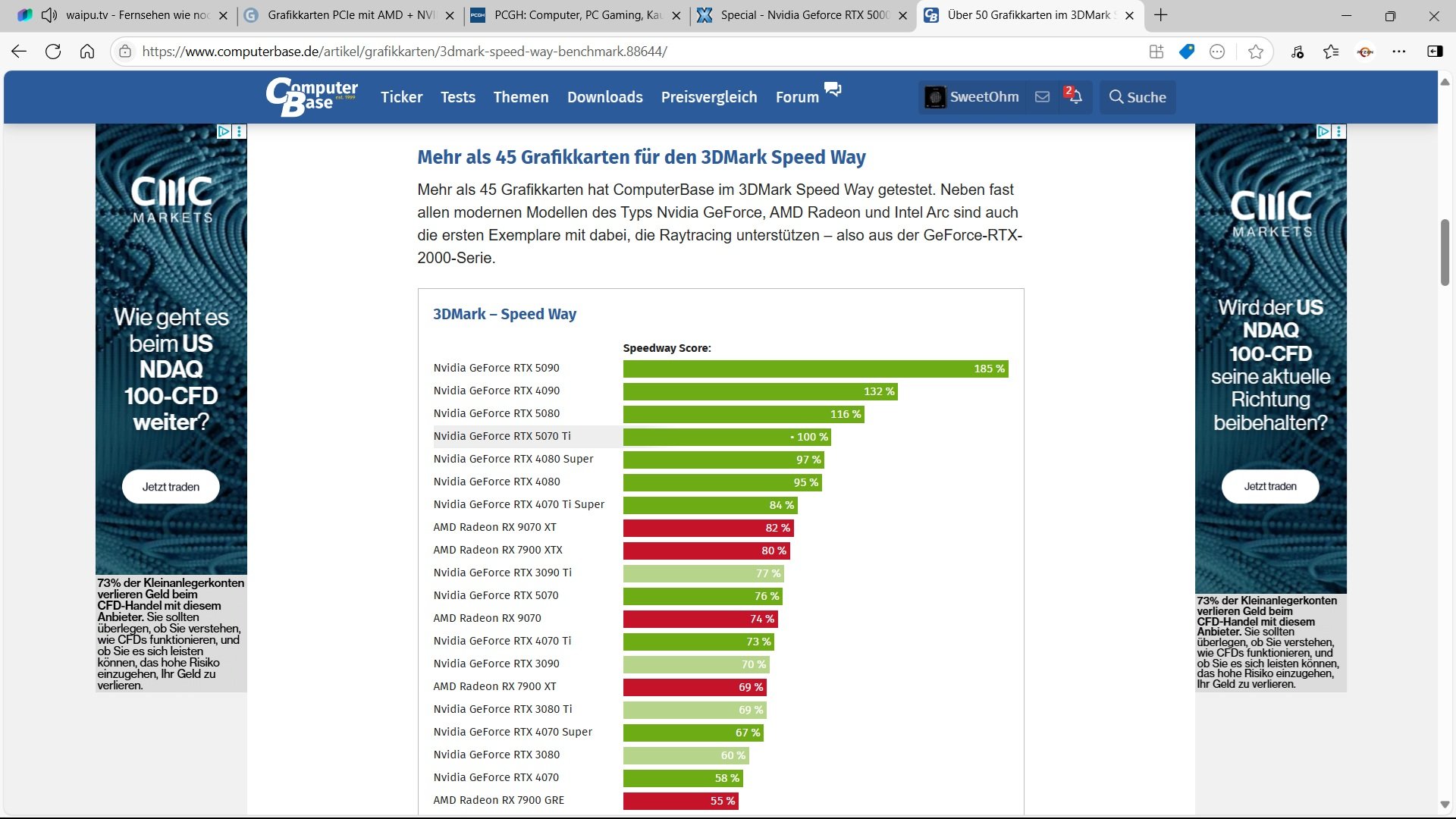Open the ad options menu on left banner
This screenshot has width=1456, height=819.
(x=240, y=131)
